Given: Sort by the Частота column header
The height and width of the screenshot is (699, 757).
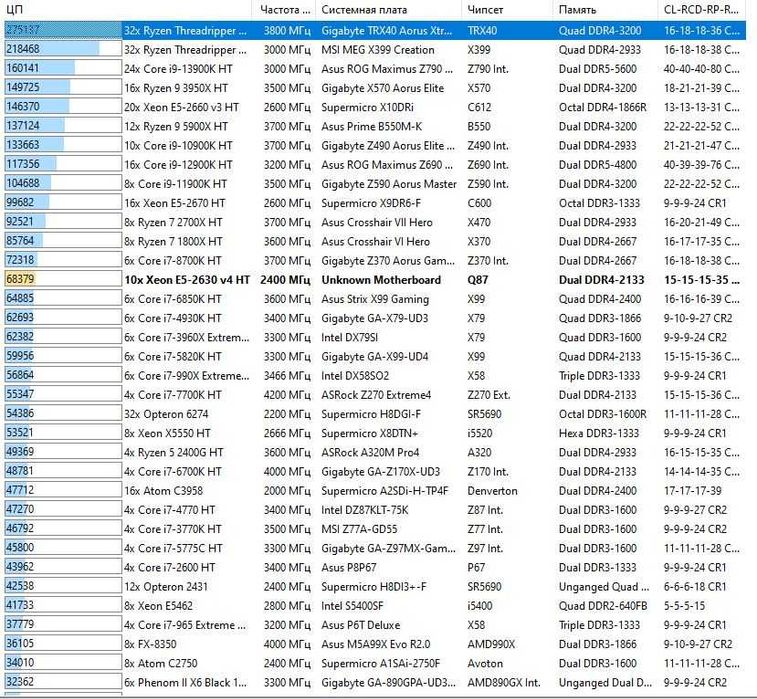Looking at the screenshot, I should tap(284, 9).
